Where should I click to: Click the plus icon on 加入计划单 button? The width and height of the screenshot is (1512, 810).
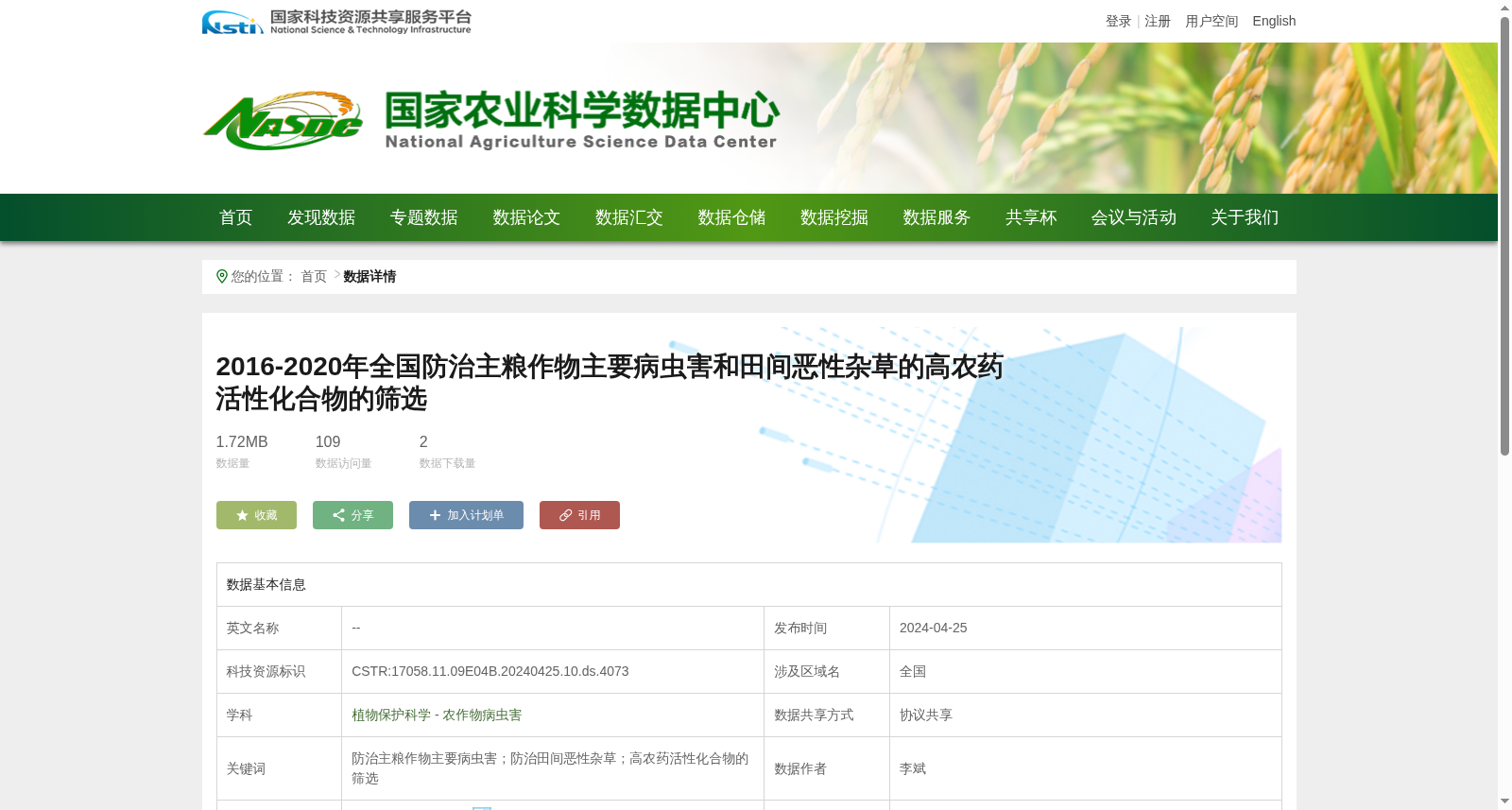pyautogui.click(x=435, y=515)
